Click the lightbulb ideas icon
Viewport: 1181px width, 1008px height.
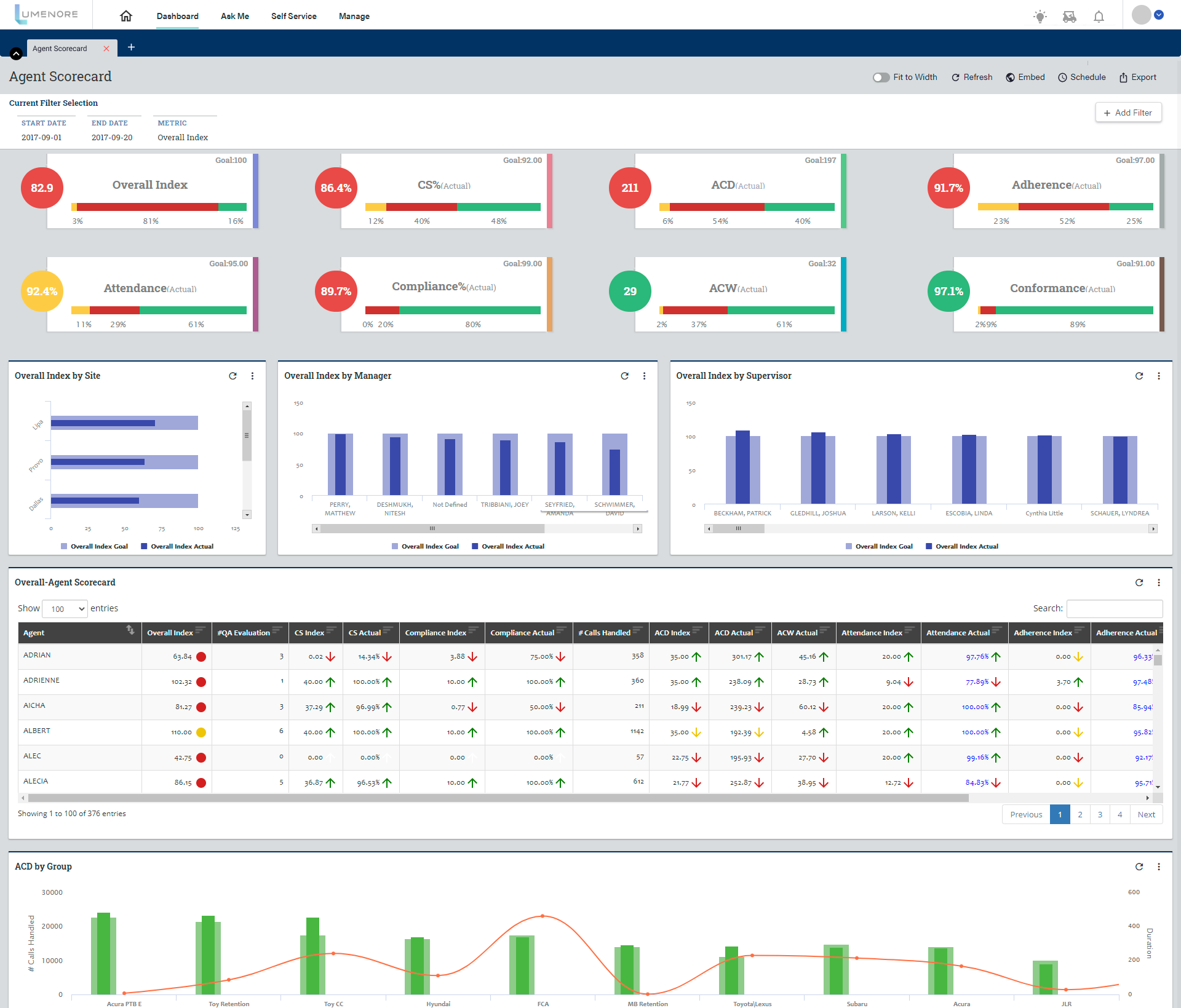pos(1040,17)
